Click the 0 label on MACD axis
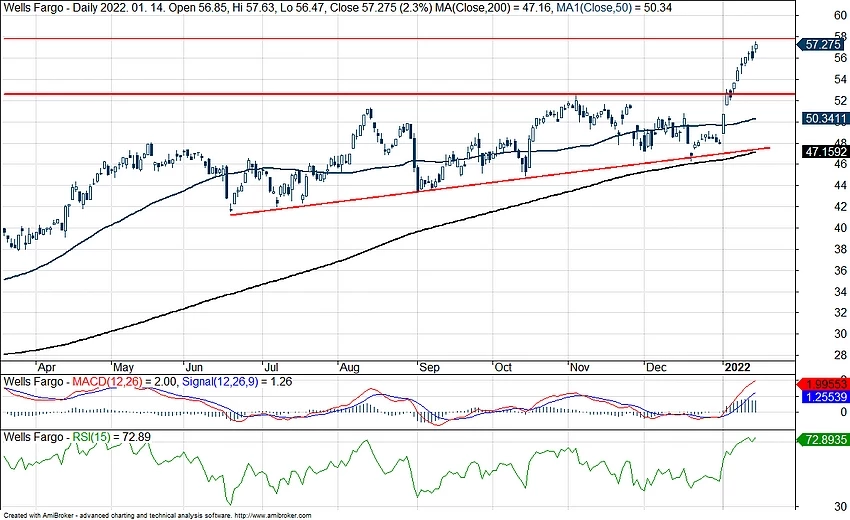 click(x=843, y=412)
